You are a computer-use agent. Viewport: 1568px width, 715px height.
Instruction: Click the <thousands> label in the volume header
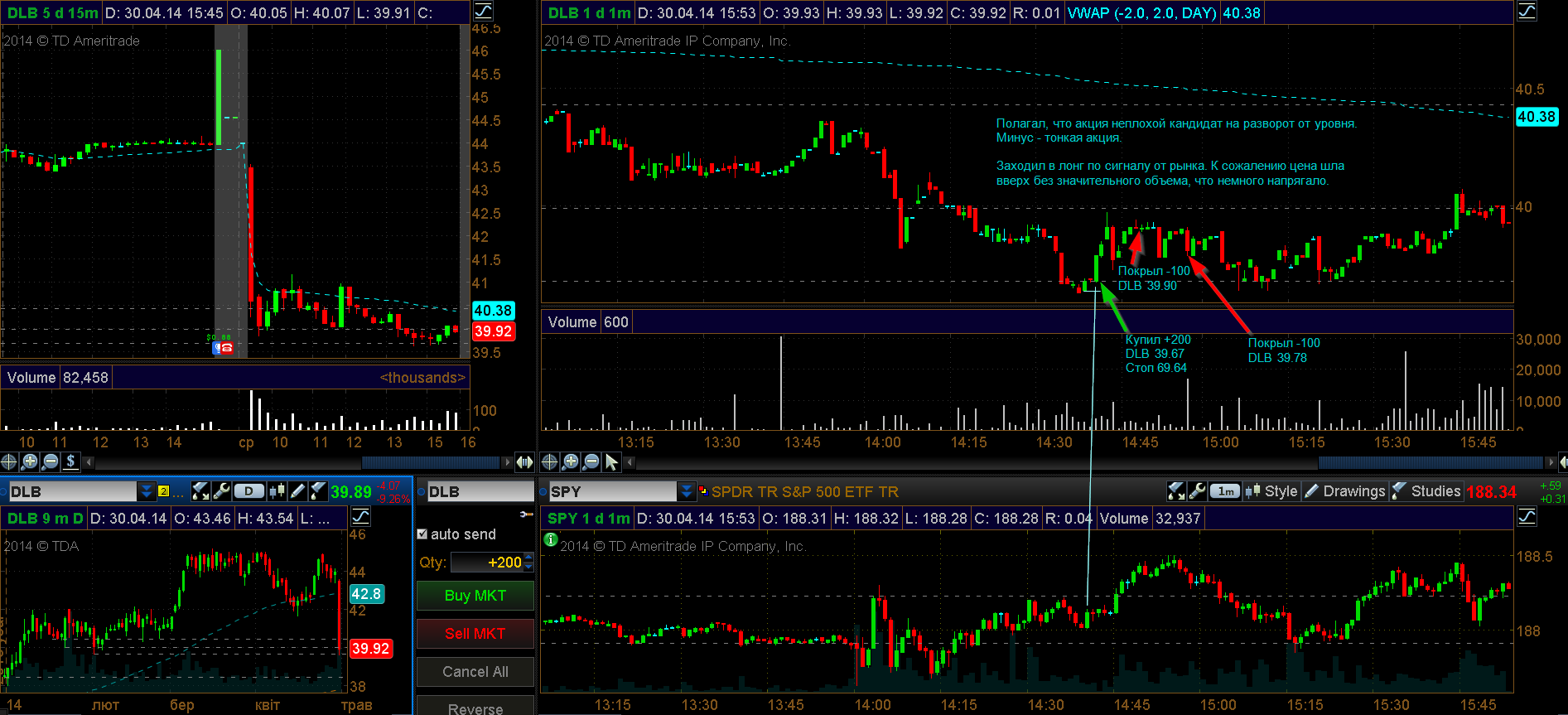422,378
